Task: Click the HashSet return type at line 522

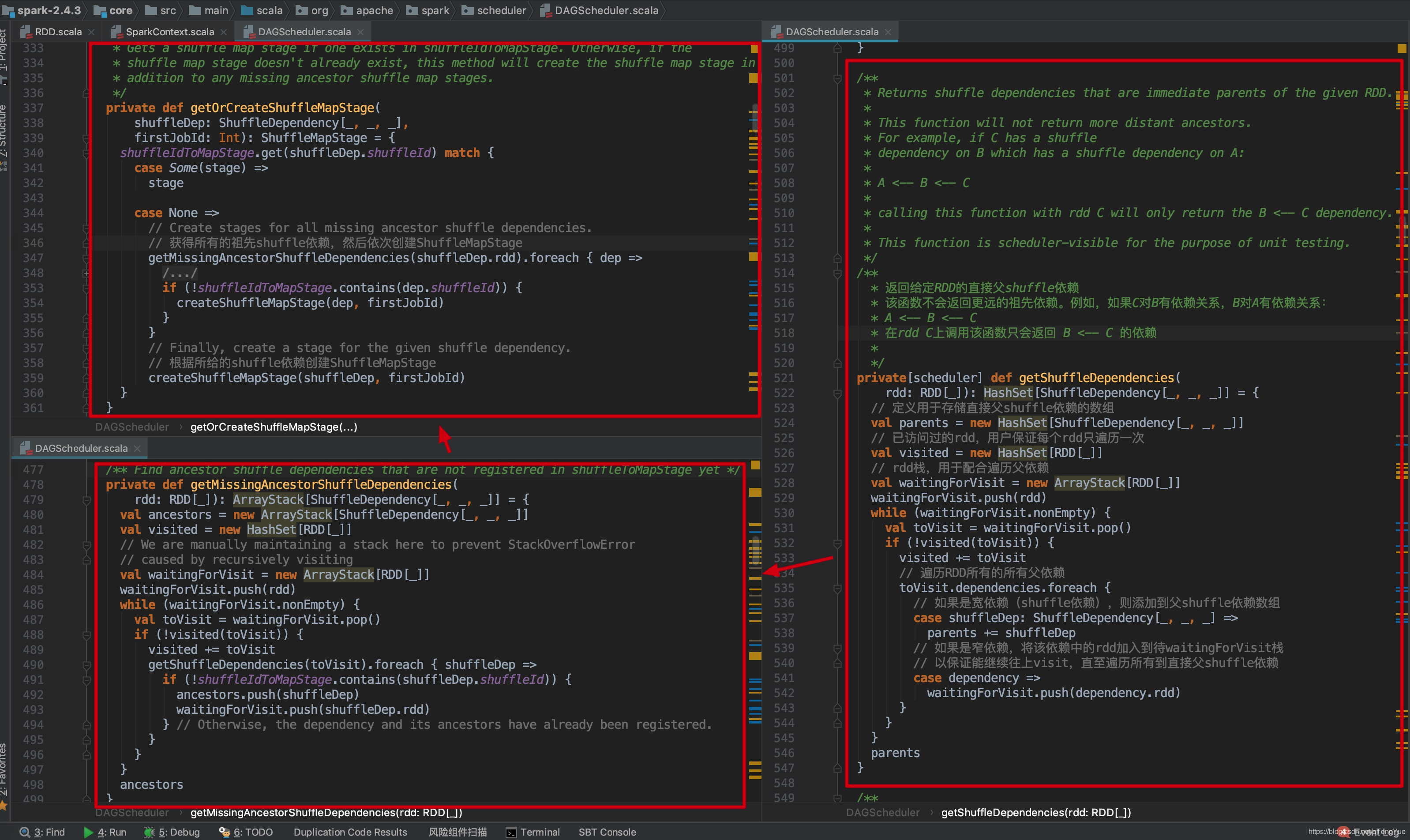Action: 1008,393
